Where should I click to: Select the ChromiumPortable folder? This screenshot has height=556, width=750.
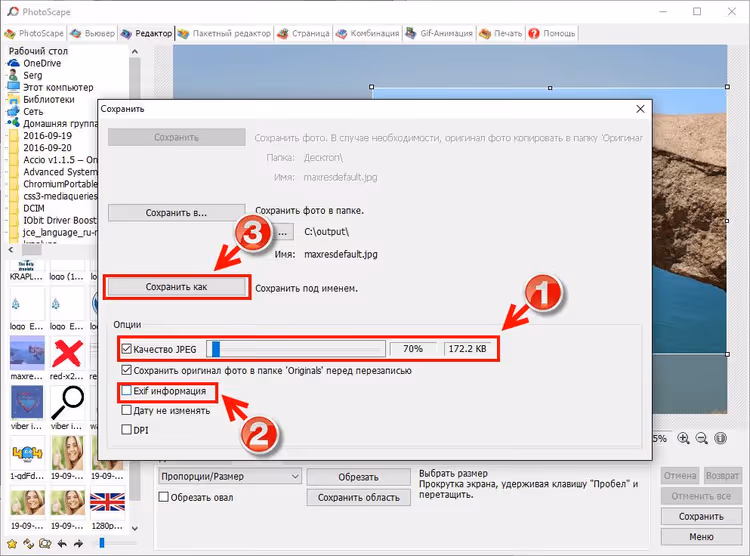[x=60, y=184]
